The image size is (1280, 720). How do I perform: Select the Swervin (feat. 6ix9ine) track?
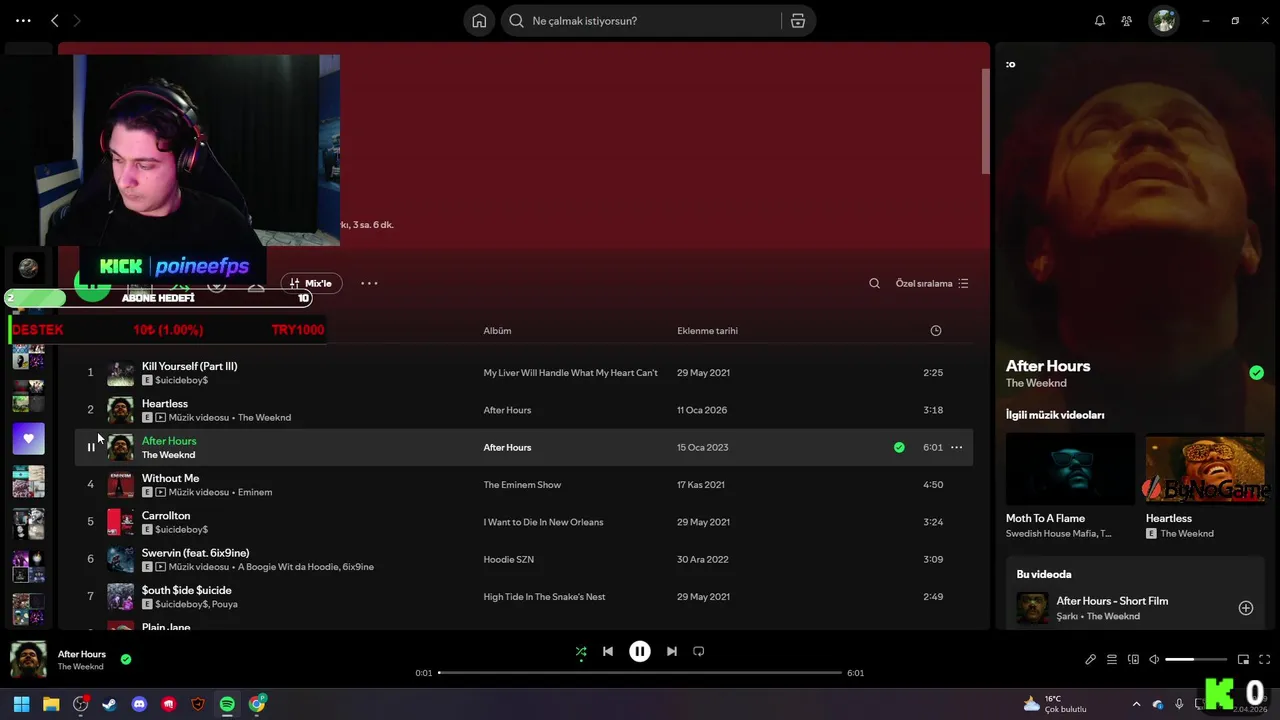(x=195, y=553)
